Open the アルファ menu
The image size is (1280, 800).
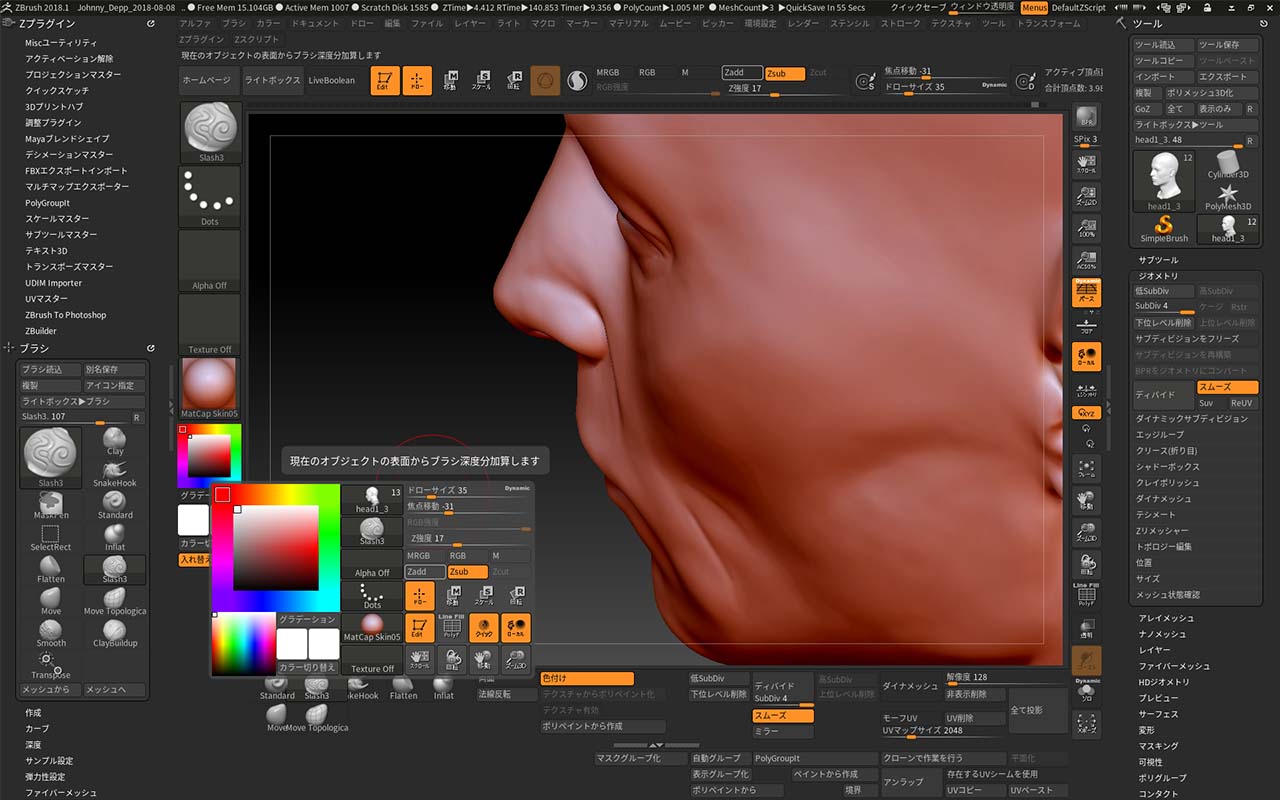pos(195,23)
